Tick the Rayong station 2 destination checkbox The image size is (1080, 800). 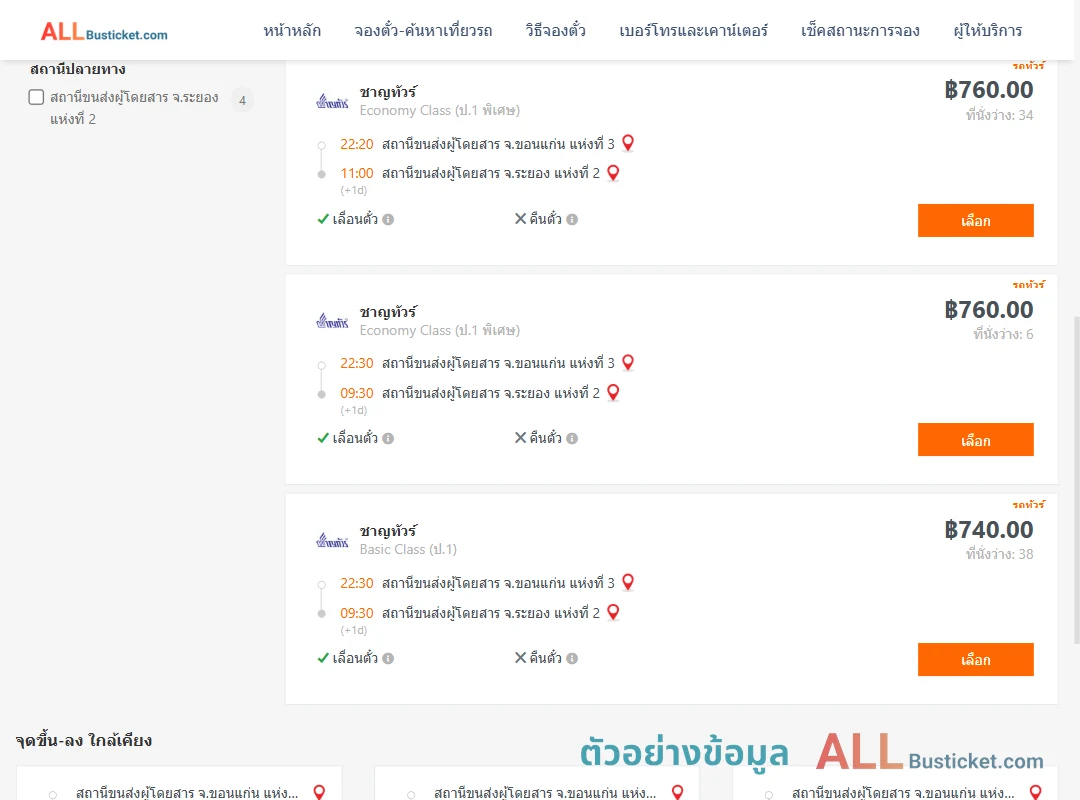[37, 97]
